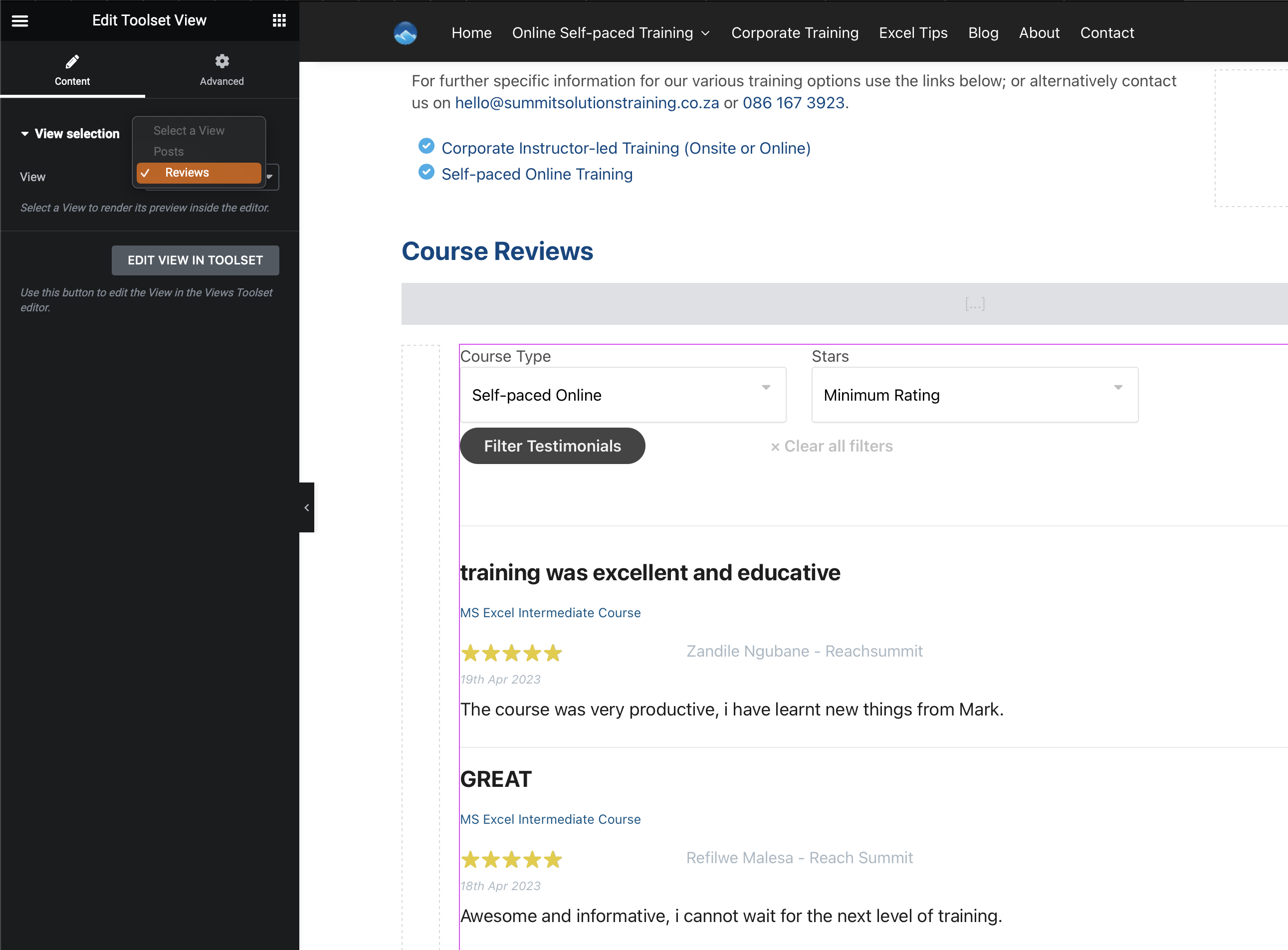The image size is (1288, 950).
Task: Click the Edit Toolset View panel title
Action: pos(150,20)
